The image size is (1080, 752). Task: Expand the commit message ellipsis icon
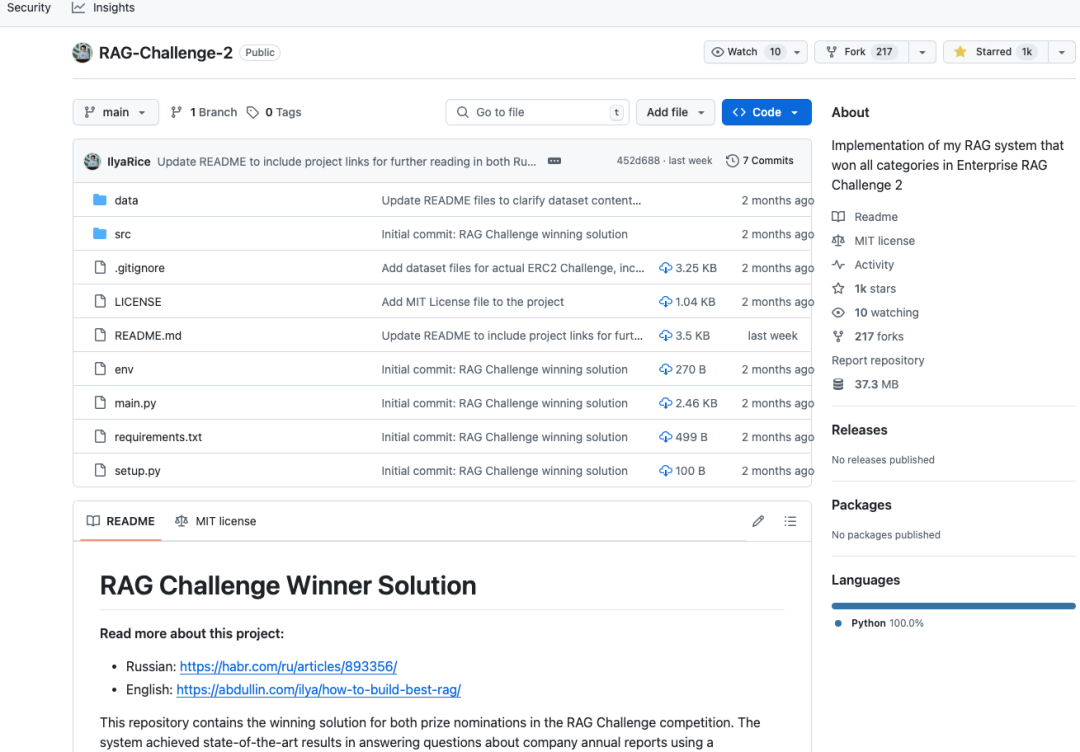point(554,160)
